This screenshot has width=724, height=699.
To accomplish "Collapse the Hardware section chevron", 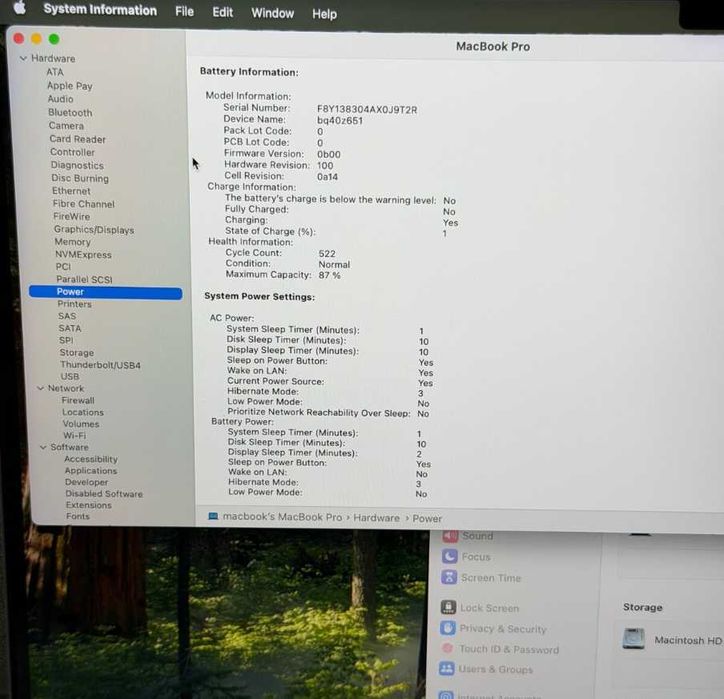I will (x=23, y=59).
